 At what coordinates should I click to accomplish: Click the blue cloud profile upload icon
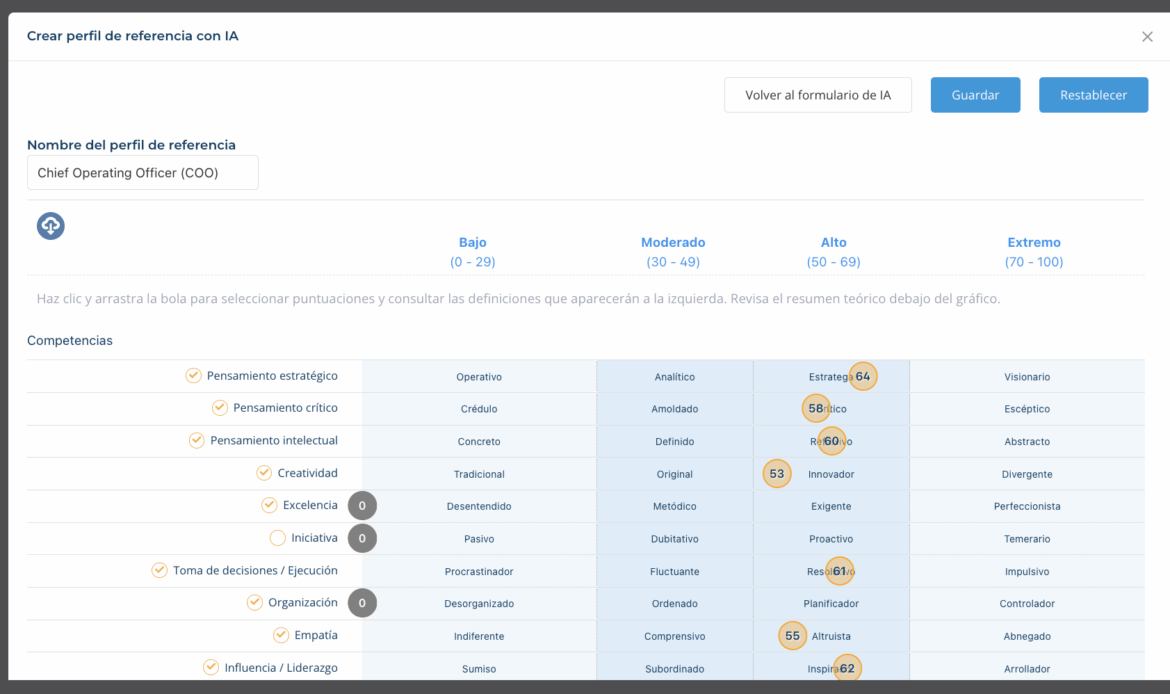coord(50,226)
